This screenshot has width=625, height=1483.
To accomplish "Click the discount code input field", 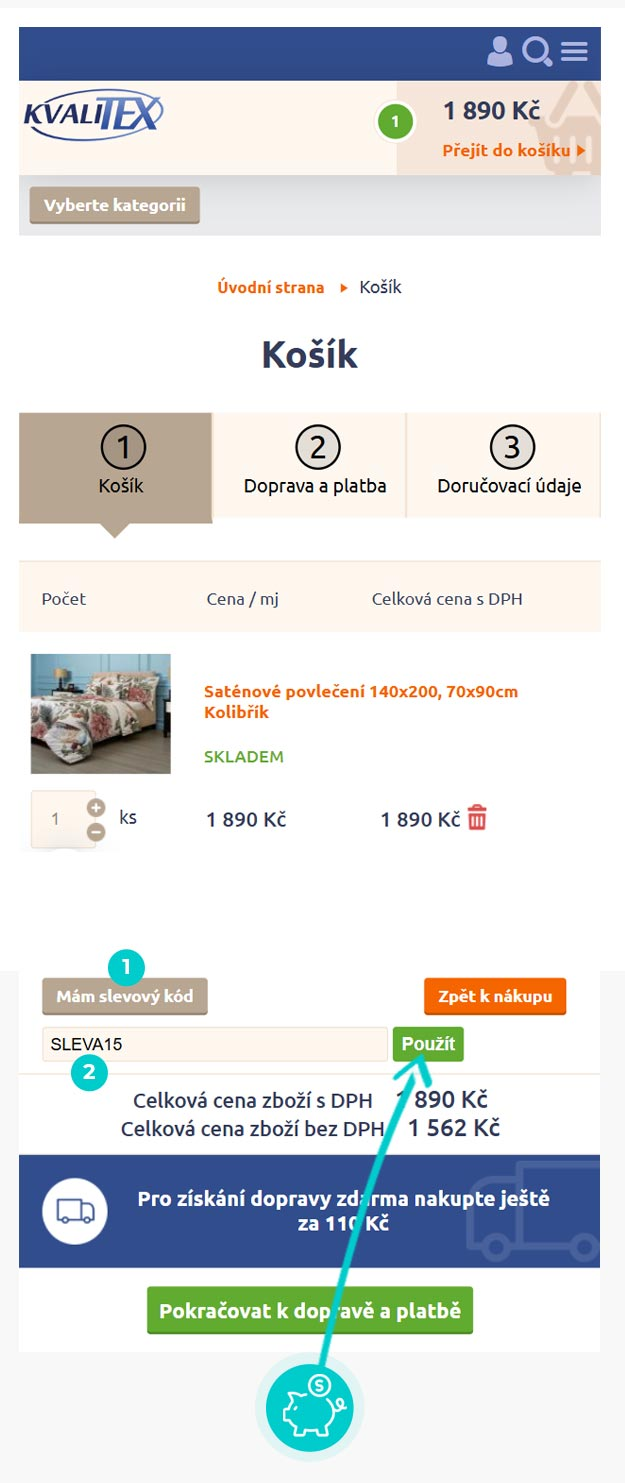I will (214, 1044).
